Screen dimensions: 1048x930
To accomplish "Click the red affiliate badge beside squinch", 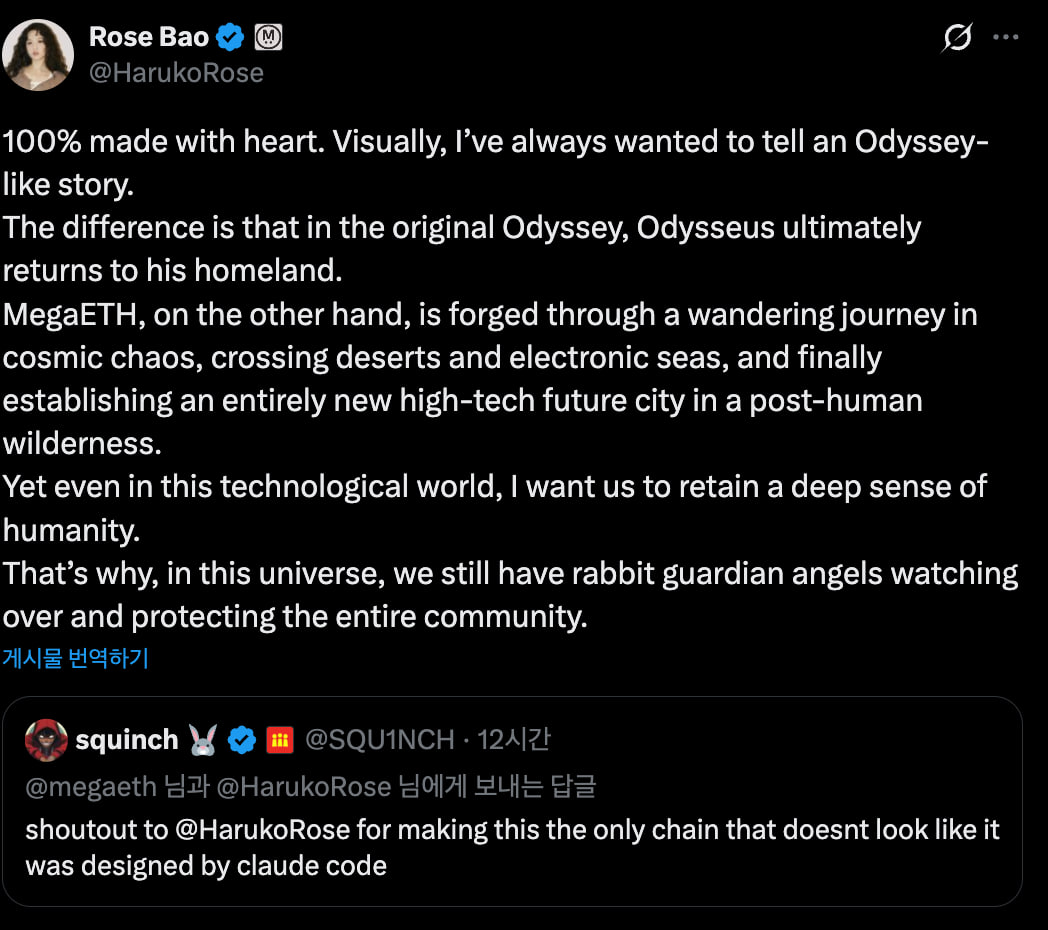I will (279, 740).
